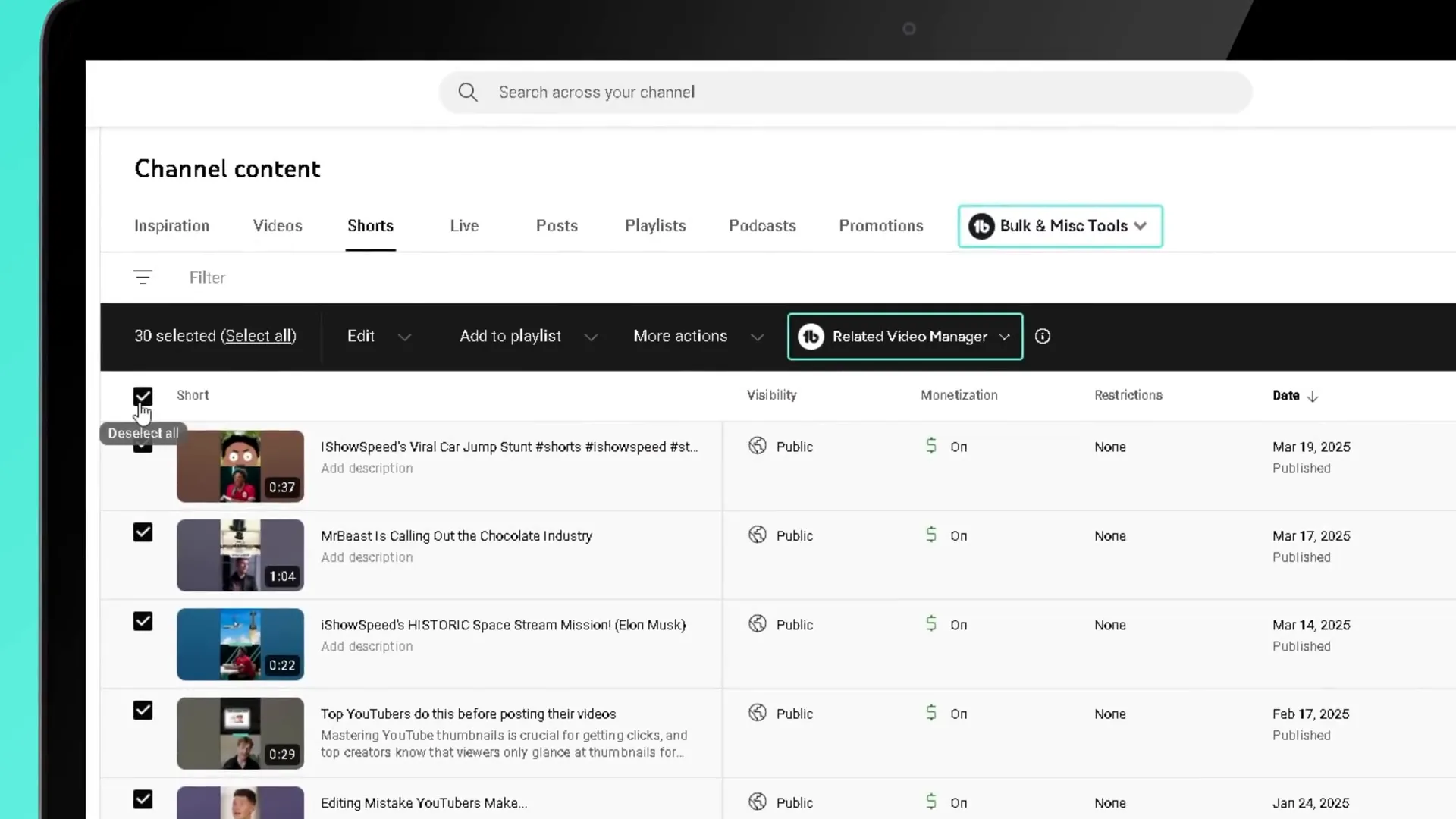Open the Add to playlist dropdown
Image resolution: width=1456 pixels, height=819 pixels.
pos(527,336)
